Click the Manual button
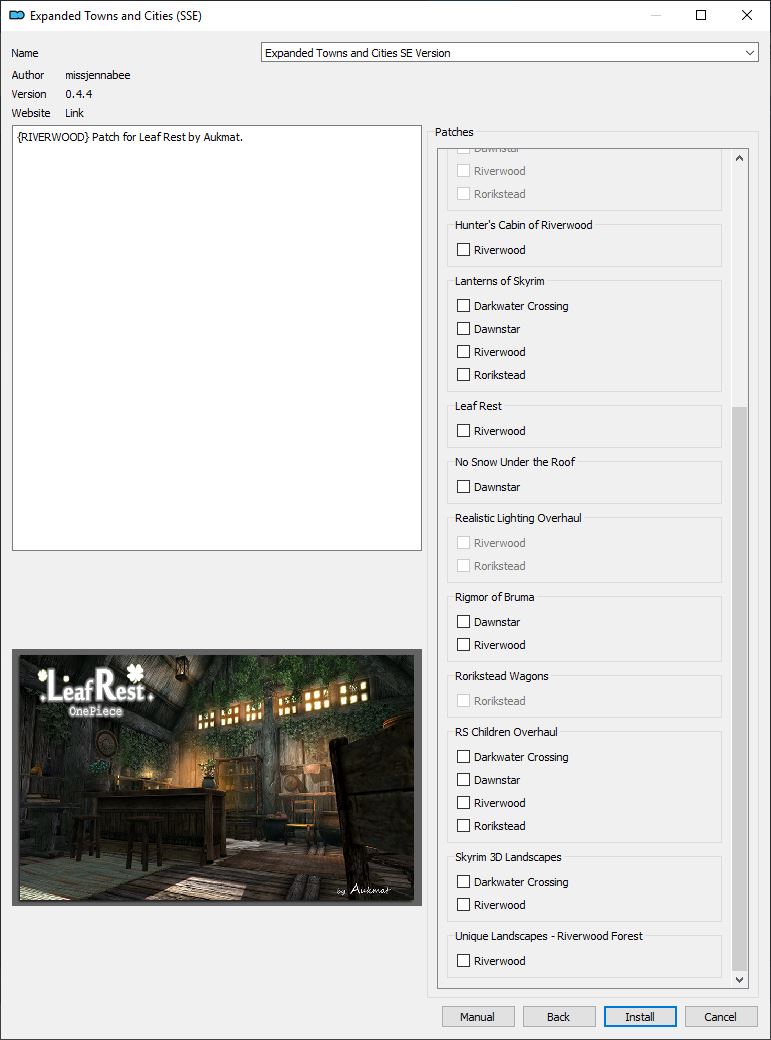The image size is (771, 1040). [478, 1017]
